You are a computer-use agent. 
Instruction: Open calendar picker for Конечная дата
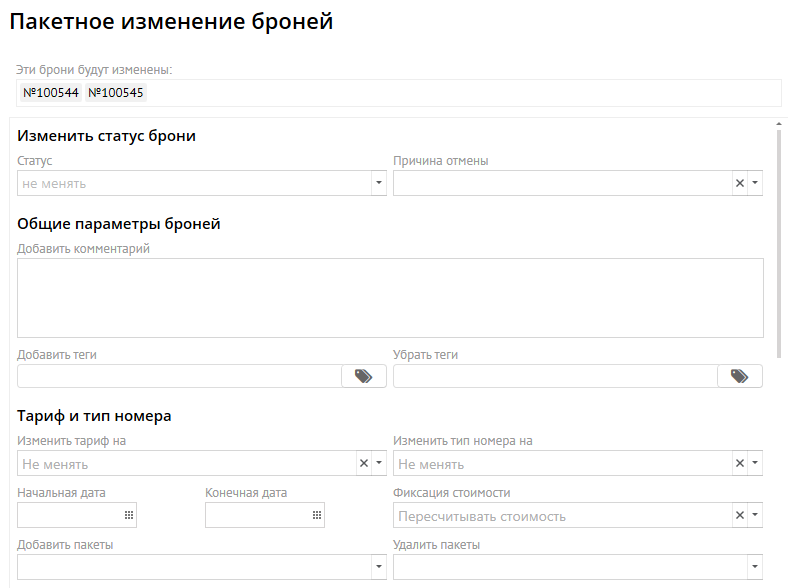(316, 515)
